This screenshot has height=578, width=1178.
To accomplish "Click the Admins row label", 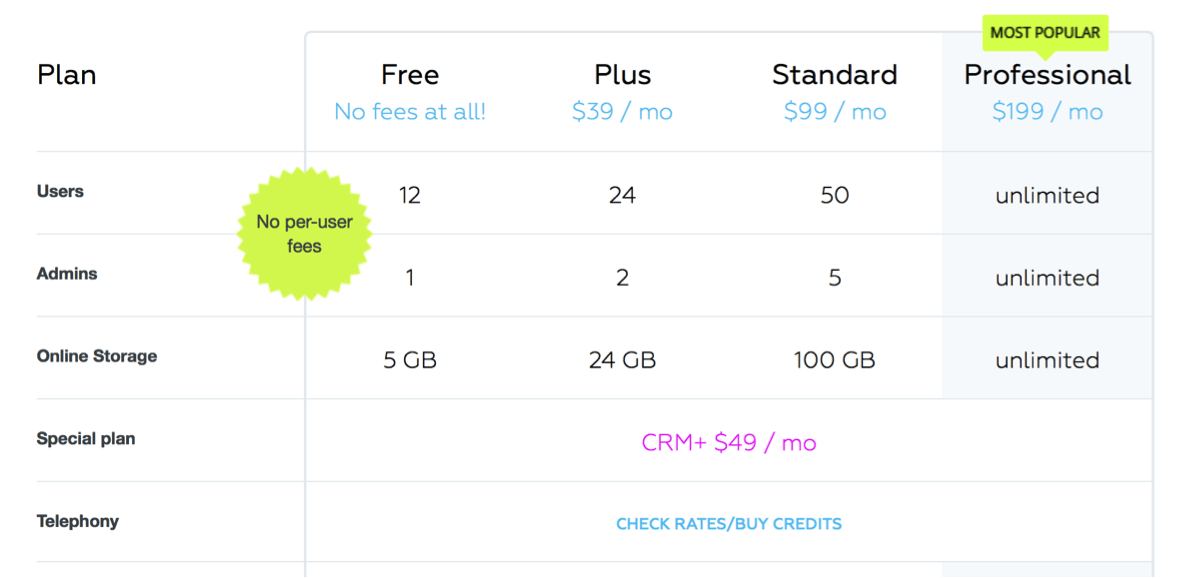I will 67,274.
